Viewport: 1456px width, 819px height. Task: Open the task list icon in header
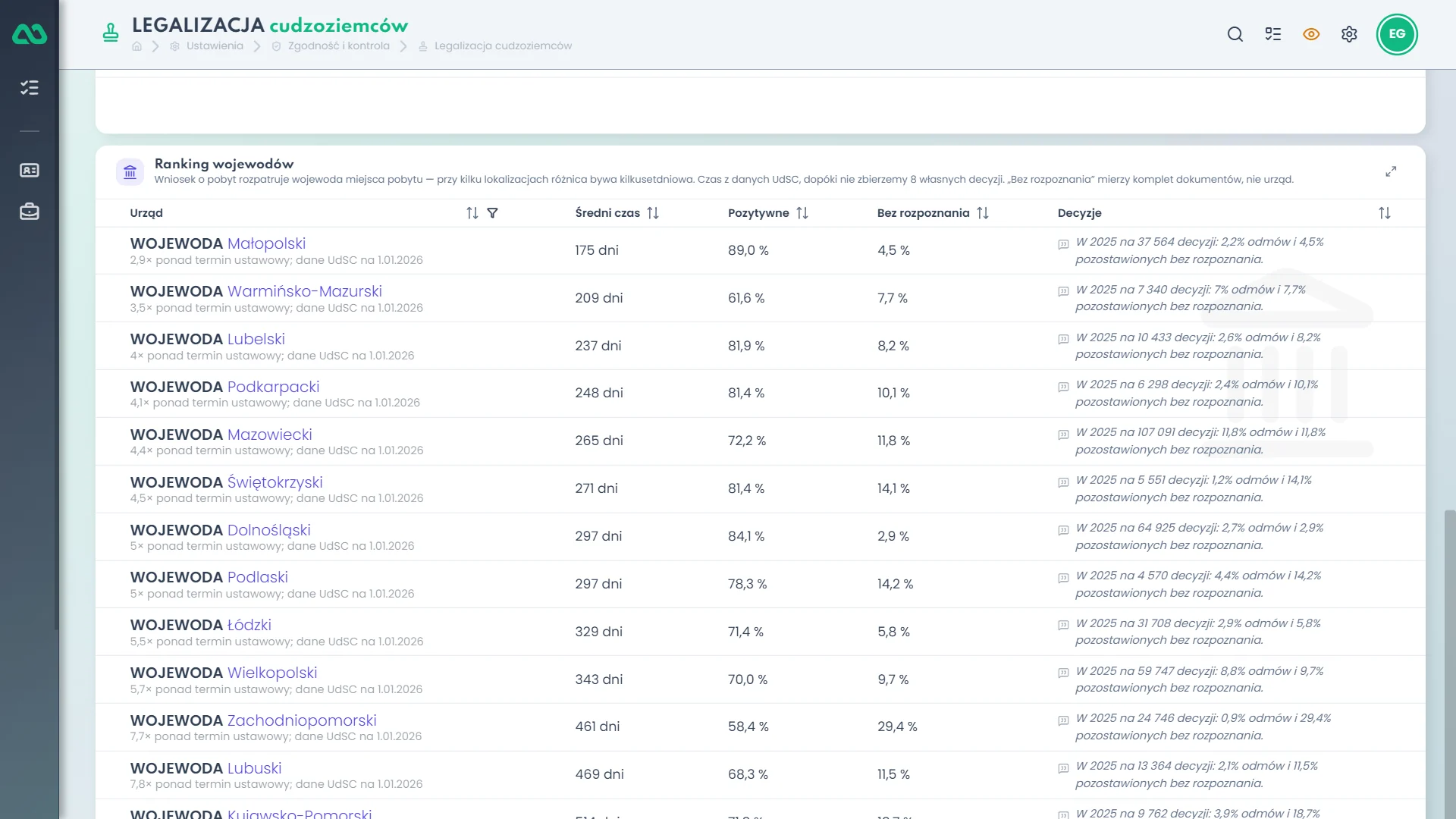[1273, 34]
